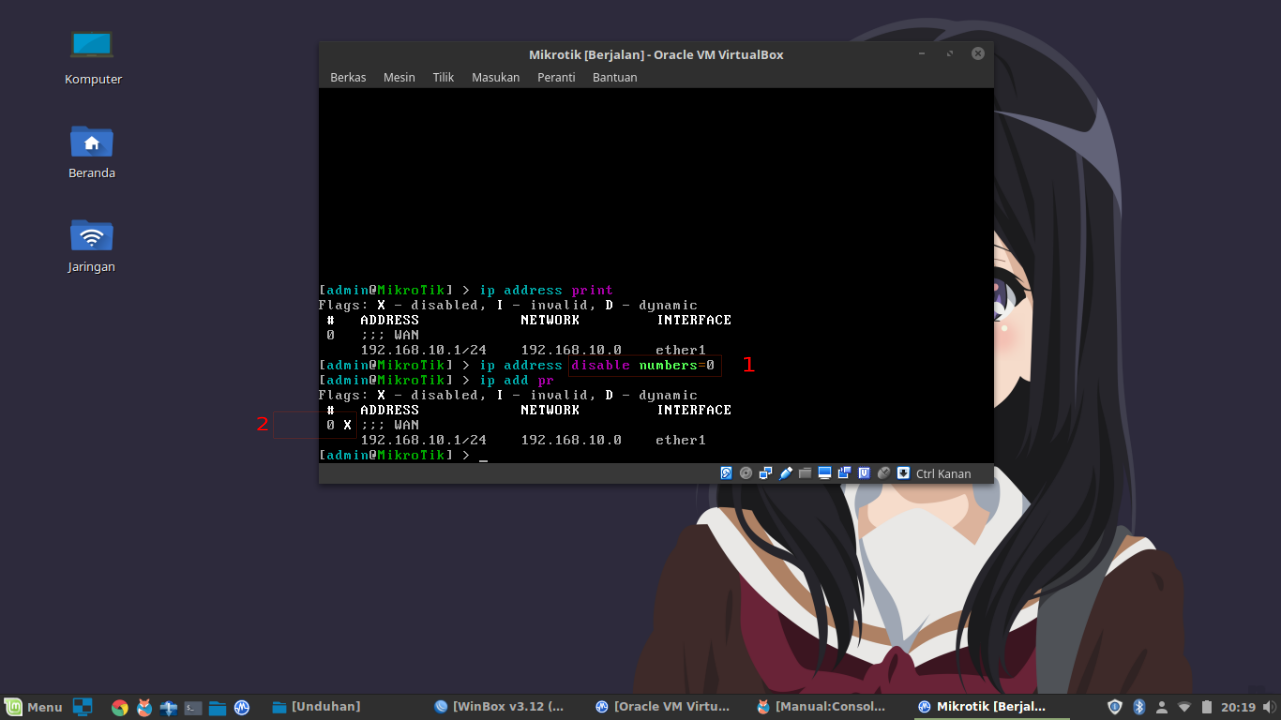
Task: Click the CPU virtualization status icon
Action: click(864, 473)
